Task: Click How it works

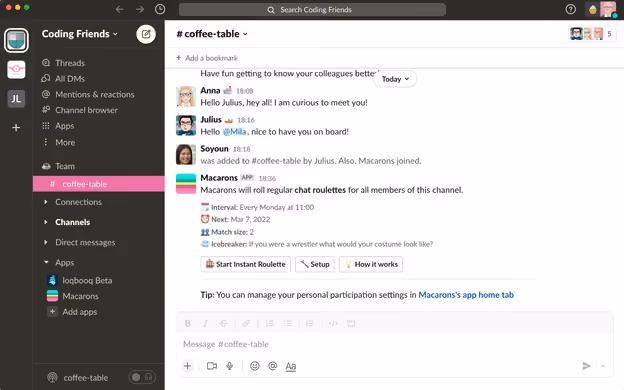Action: point(371,264)
